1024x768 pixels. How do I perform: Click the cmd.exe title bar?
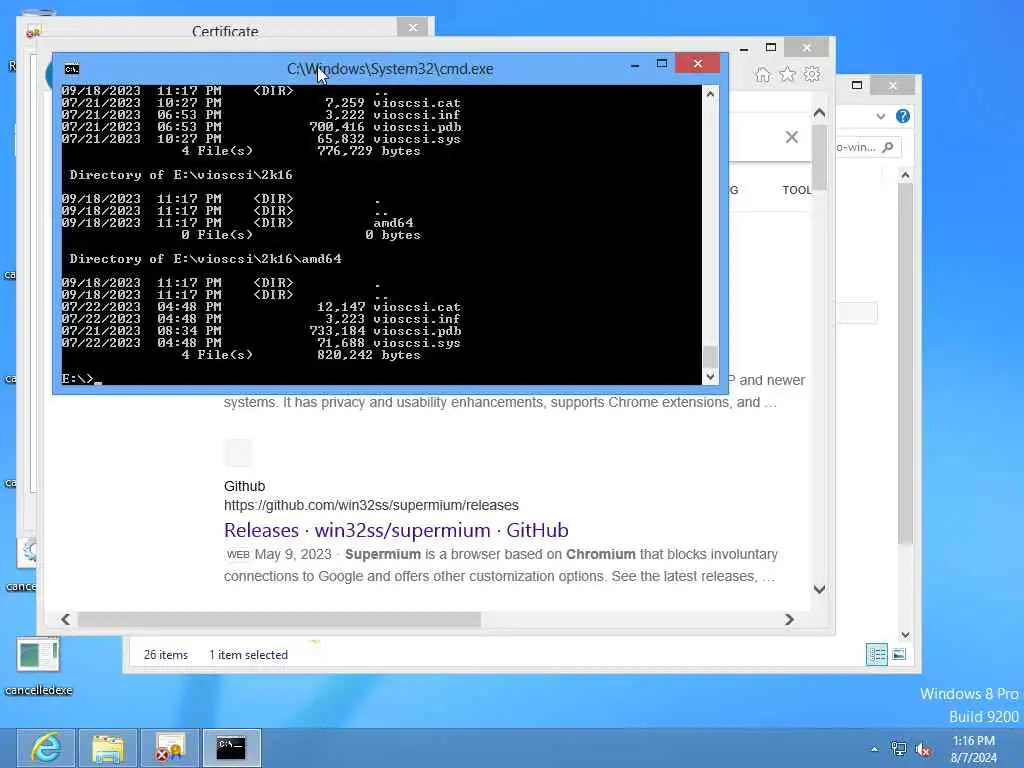[390, 69]
